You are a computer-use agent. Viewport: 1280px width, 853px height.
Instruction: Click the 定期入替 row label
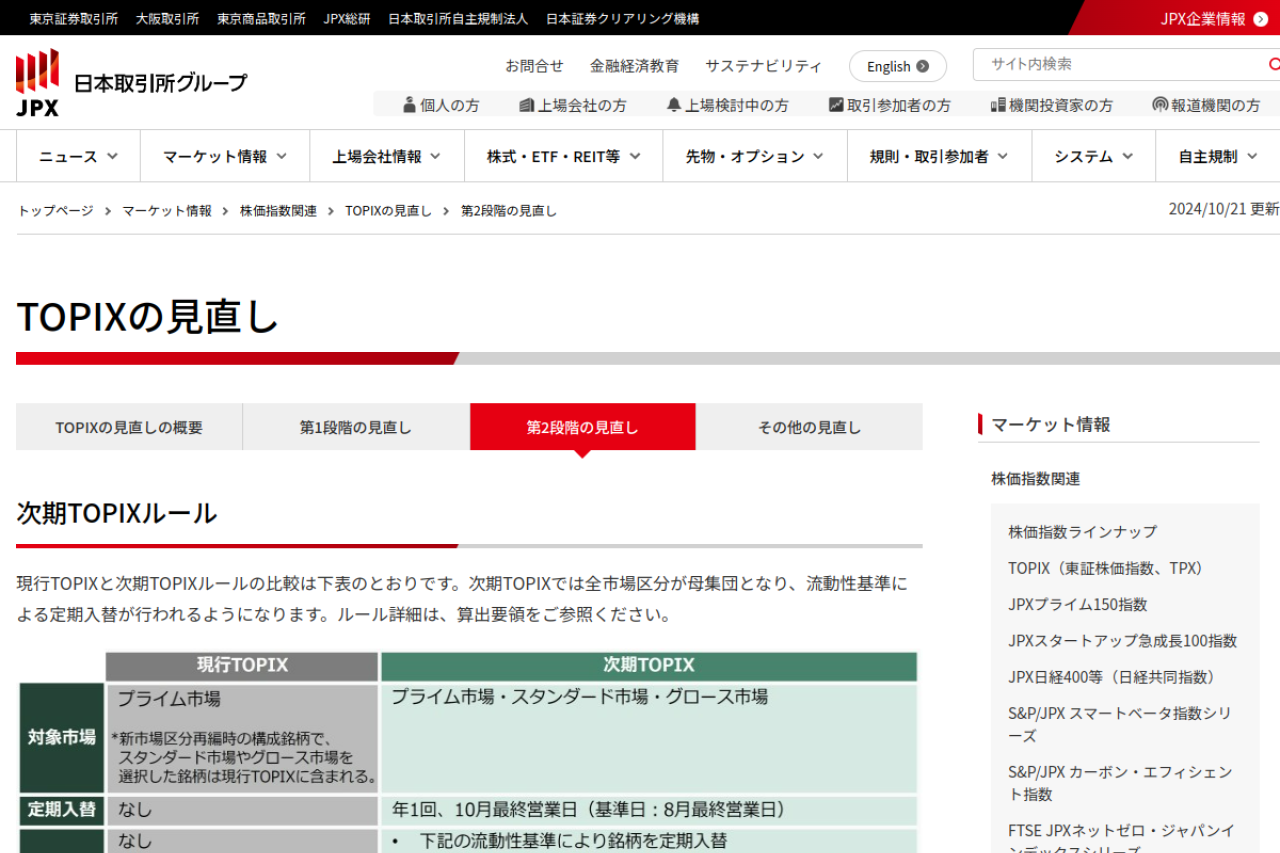(62, 810)
